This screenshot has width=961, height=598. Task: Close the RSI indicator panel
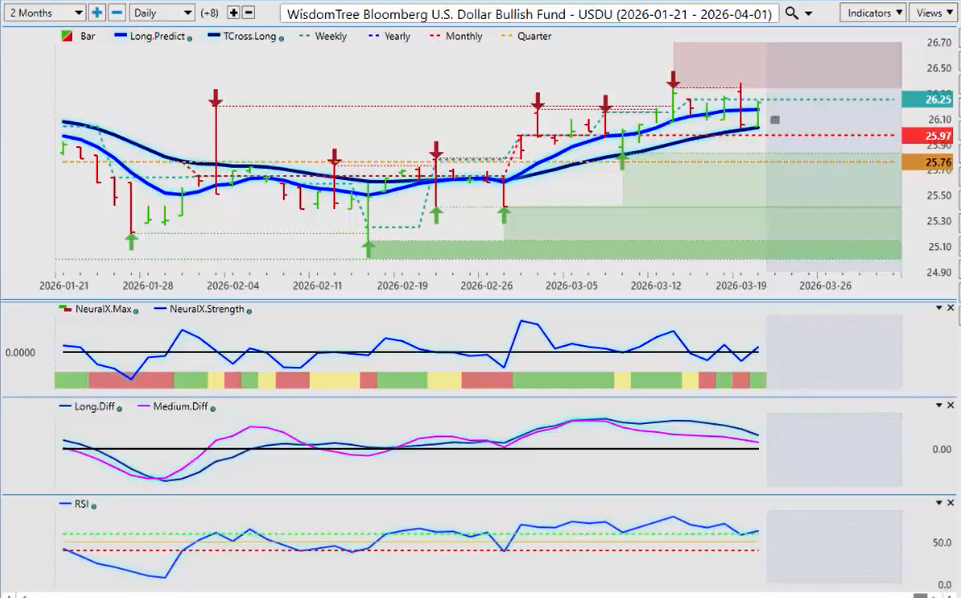tap(951, 504)
